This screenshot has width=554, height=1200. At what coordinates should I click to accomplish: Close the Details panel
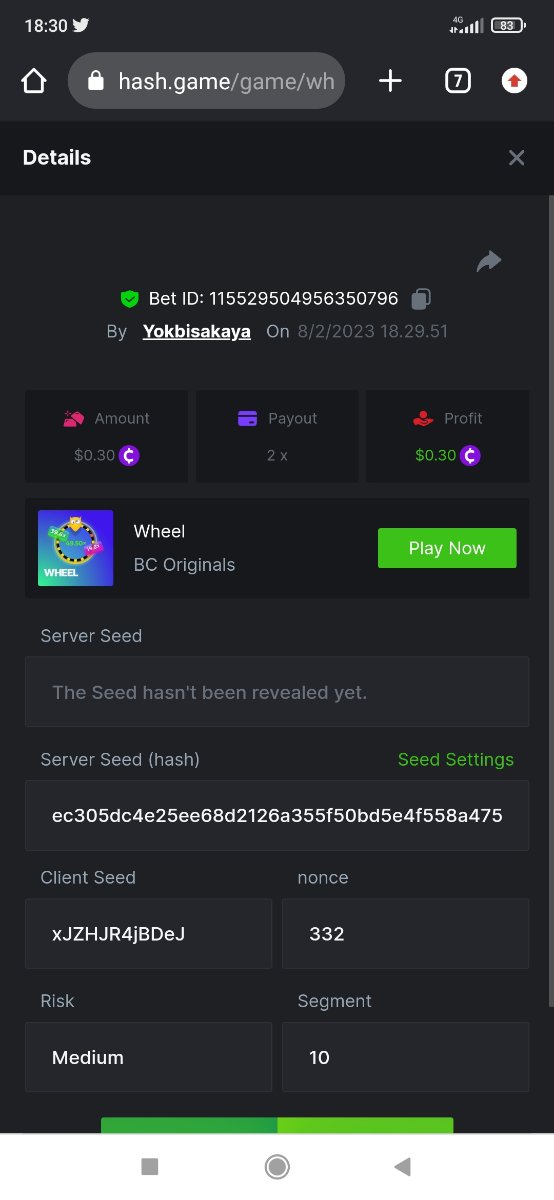516,158
